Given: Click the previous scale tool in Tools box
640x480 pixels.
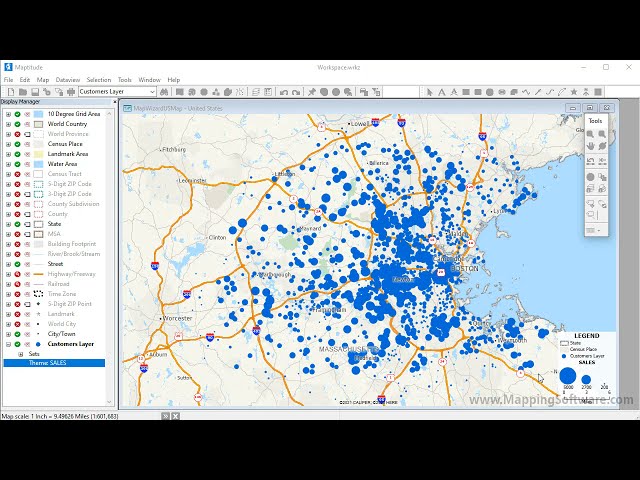Looking at the screenshot, I should (x=590, y=161).
